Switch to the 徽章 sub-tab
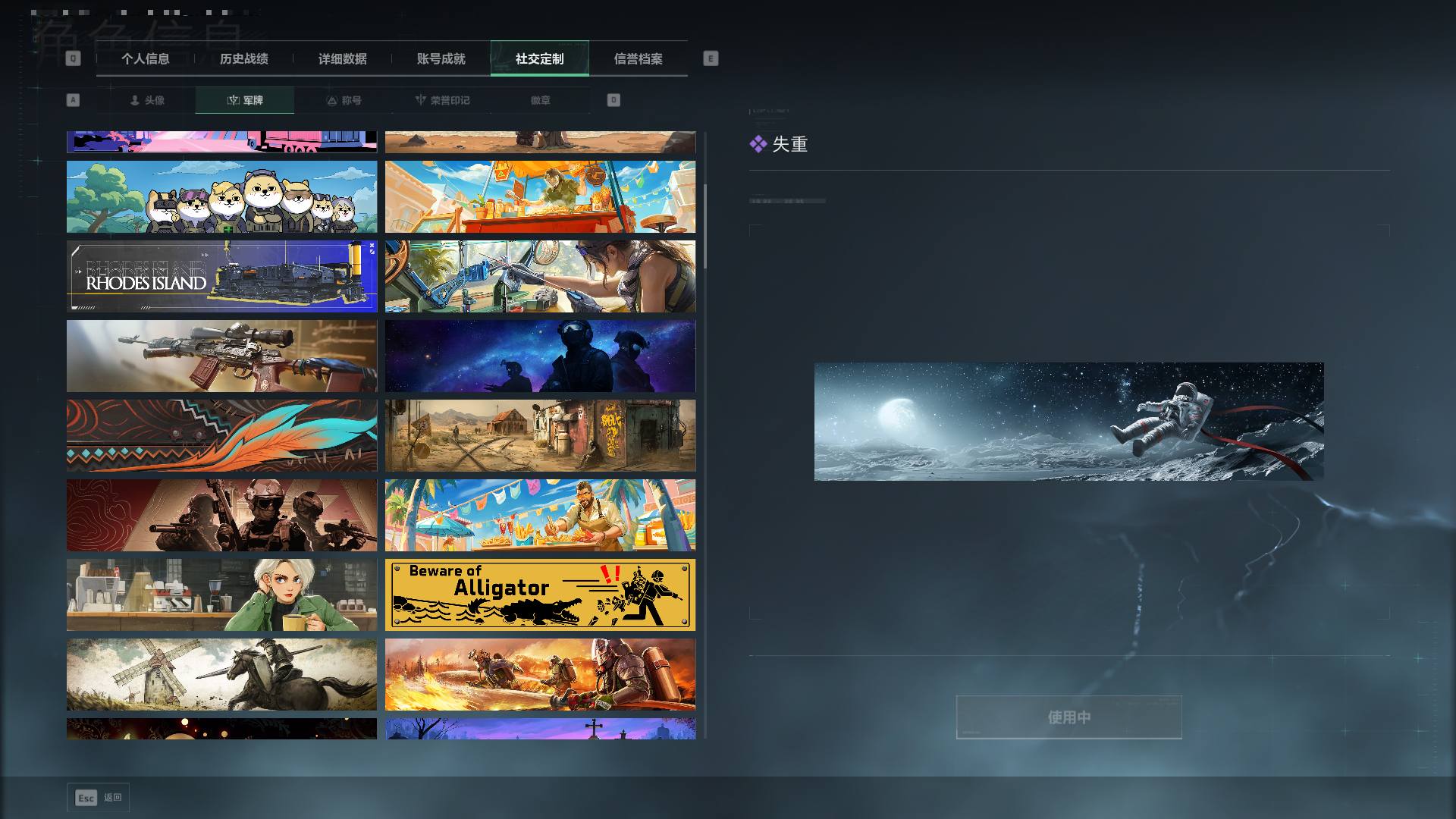Screen dimensions: 1456x819 click(x=541, y=100)
